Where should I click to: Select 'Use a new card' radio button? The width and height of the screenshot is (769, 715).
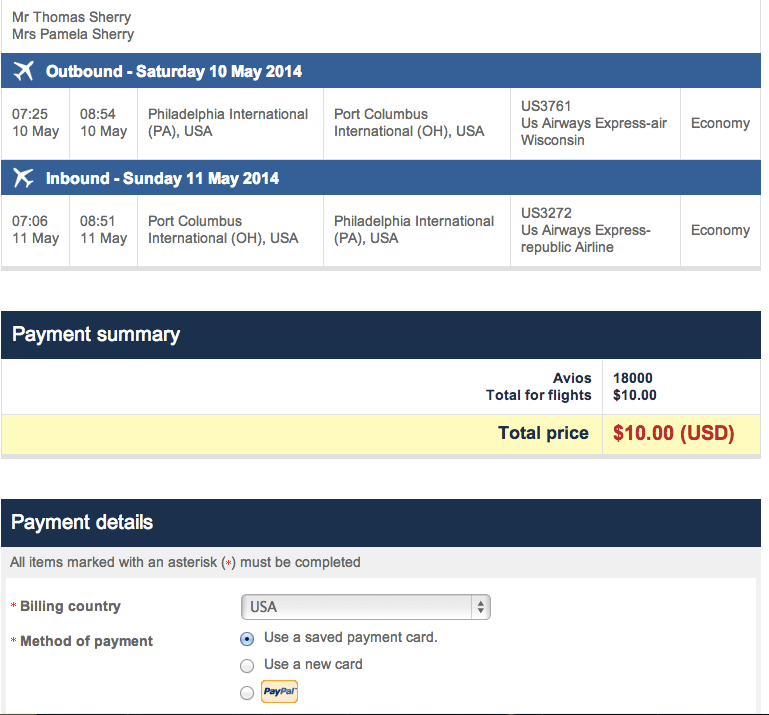tap(247, 665)
